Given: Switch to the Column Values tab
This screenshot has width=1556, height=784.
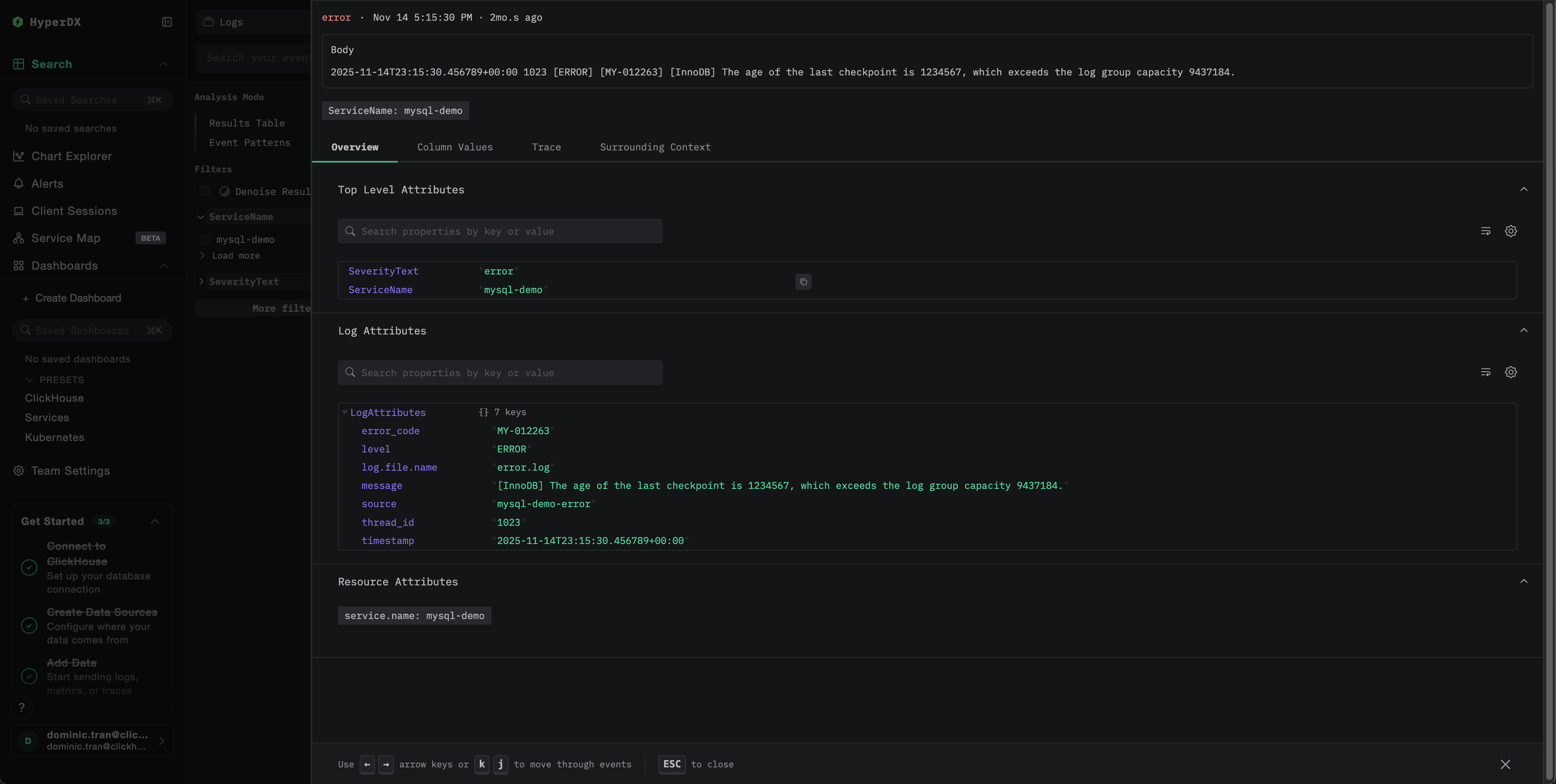Looking at the screenshot, I should (454, 148).
